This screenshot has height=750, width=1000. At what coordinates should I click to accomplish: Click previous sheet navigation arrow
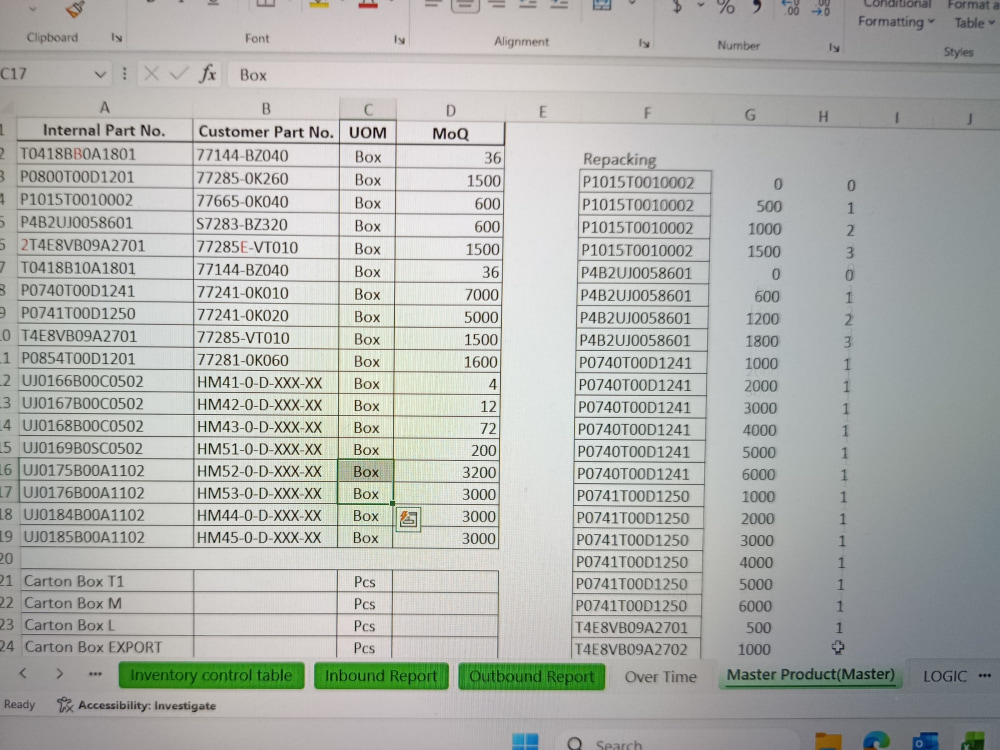point(23,673)
